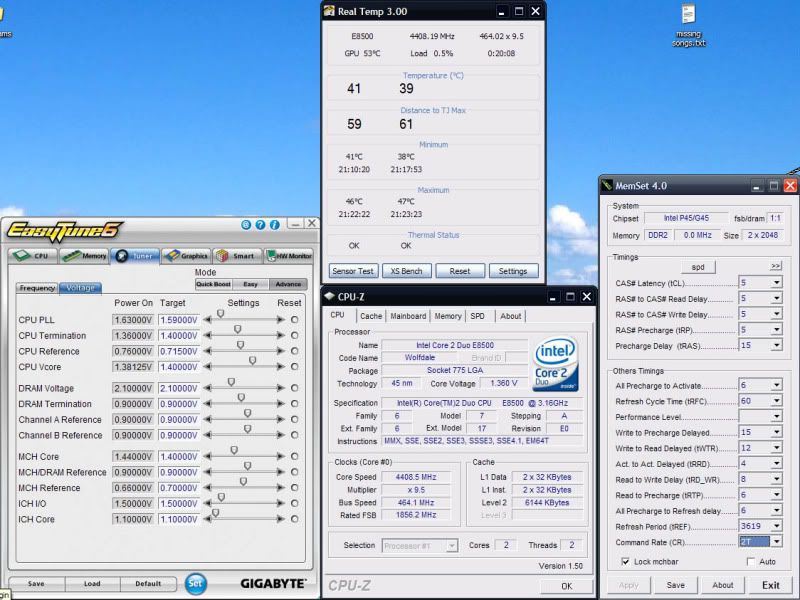
Task: Click the MCH Core Target field showing 1.40000V
Action: pos(179,457)
